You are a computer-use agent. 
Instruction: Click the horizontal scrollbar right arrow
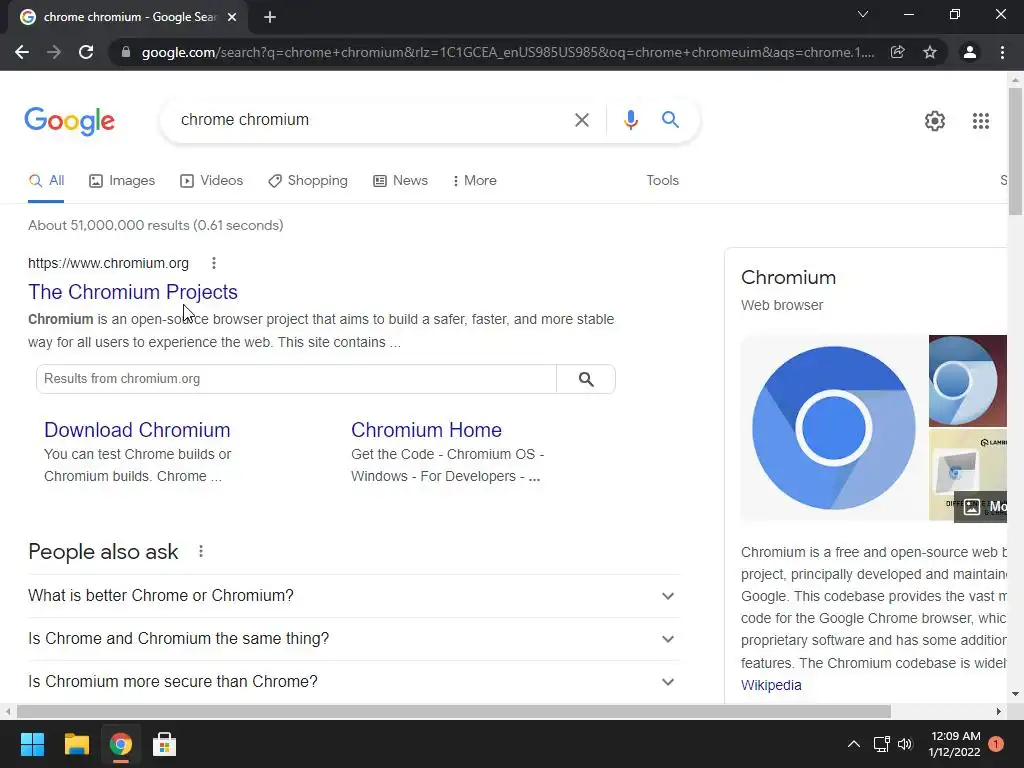(999, 711)
